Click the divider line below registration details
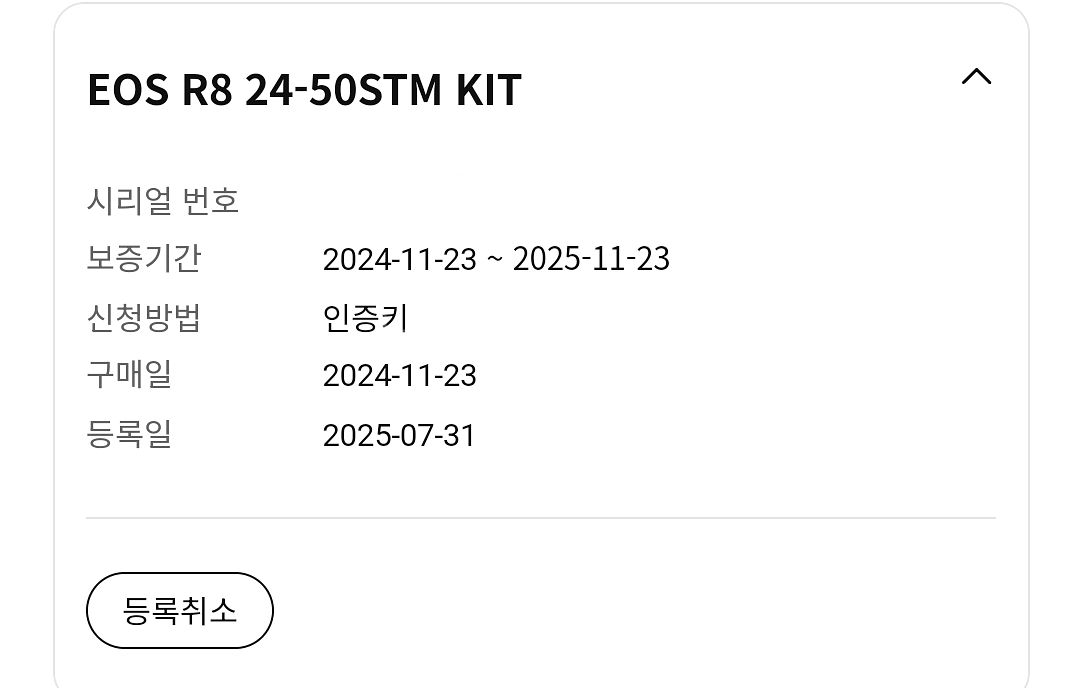The image size is (1080, 688). [540, 517]
